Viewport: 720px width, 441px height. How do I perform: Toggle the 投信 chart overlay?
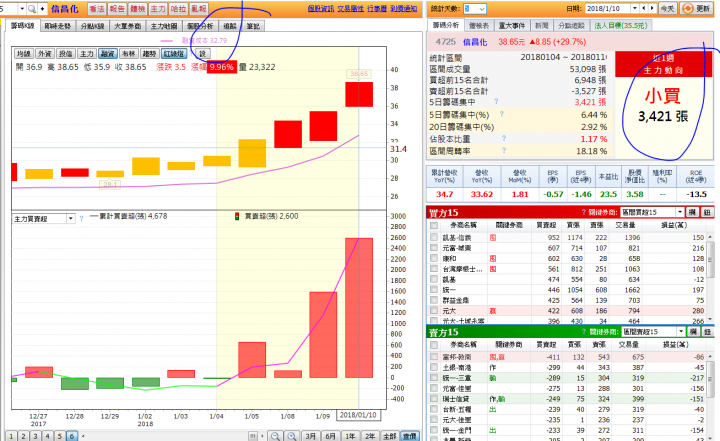(x=66, y=54)
